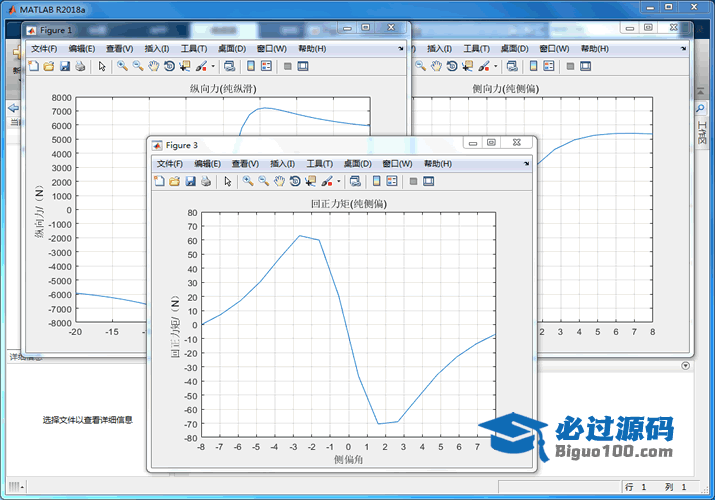The image size is (715, 500).
Task: Toggle Pan hand tool in Figure 3
Action: (x=279, y=181)
